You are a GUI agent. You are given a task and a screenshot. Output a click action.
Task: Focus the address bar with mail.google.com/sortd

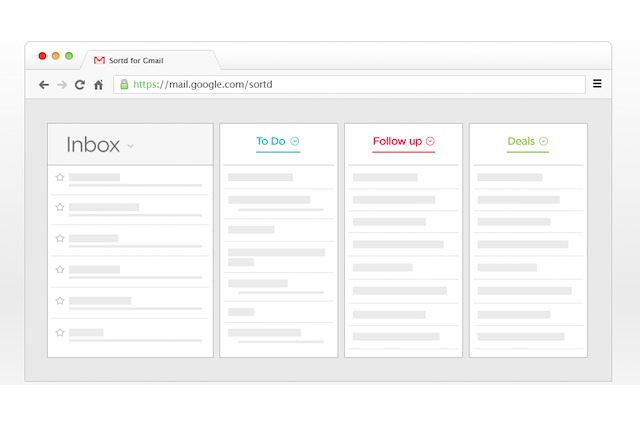coord(349,84)
